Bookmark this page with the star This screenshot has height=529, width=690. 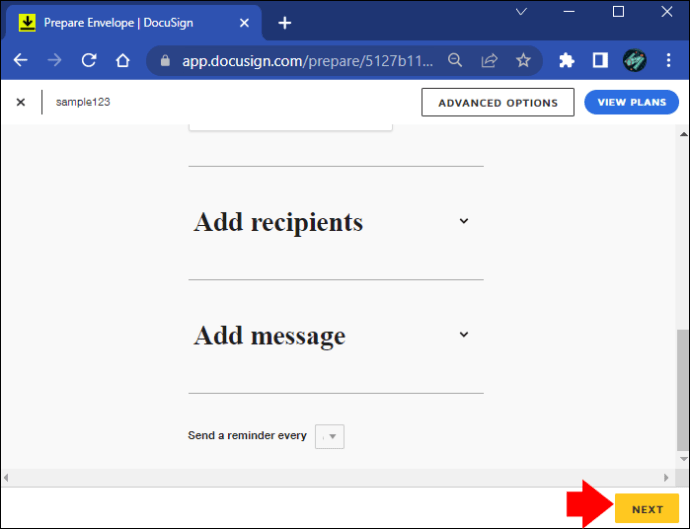click(523, 60)
